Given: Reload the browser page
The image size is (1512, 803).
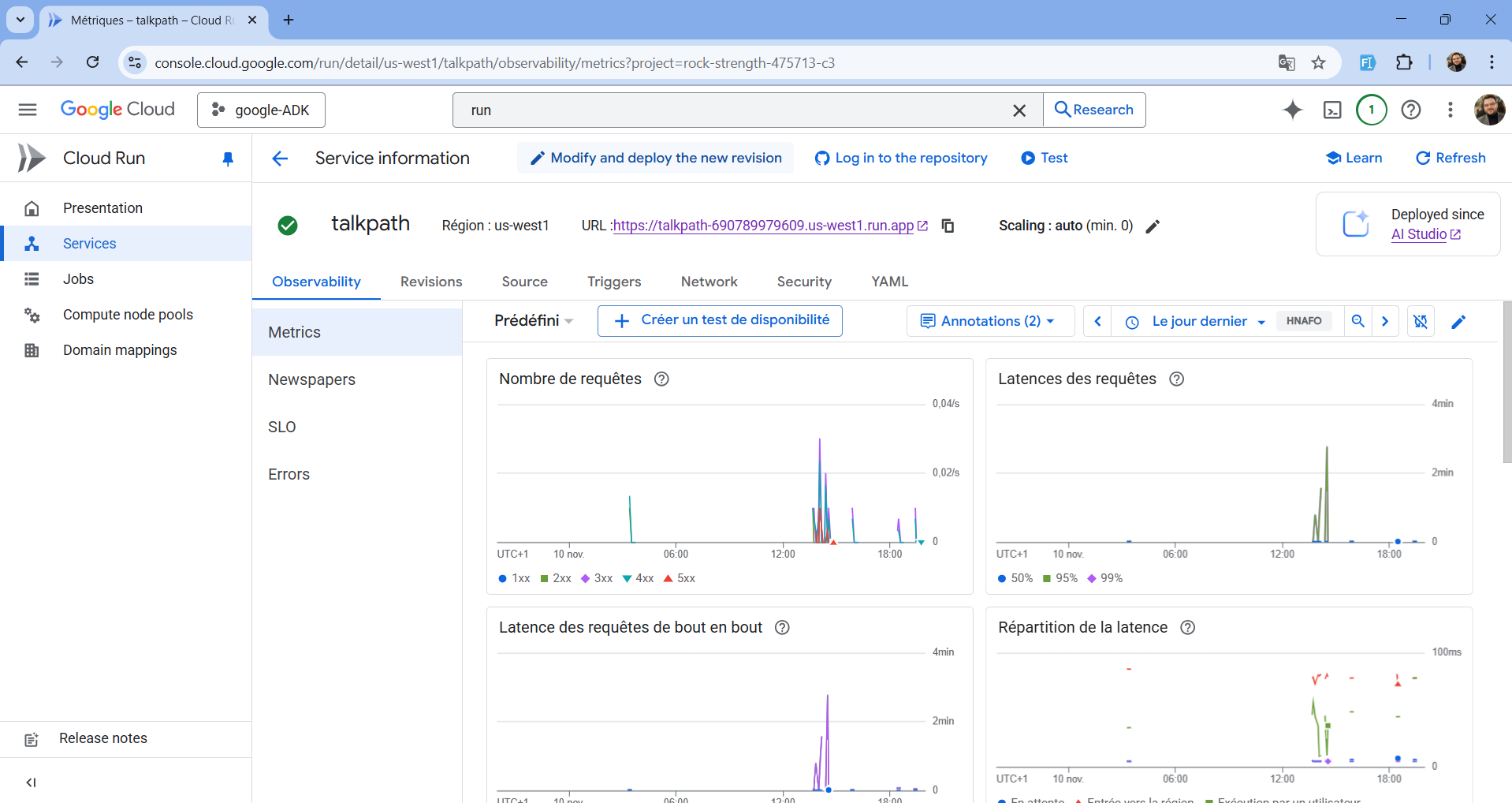Looking at the screenshot, I should (92, 62).
